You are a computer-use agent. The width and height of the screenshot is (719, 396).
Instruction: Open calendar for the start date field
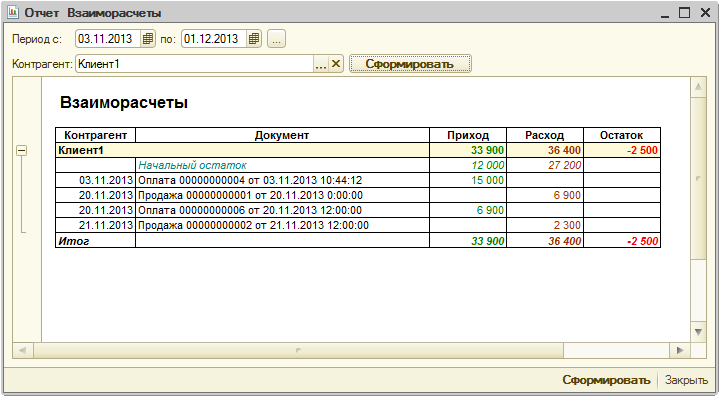coord(147,39)
